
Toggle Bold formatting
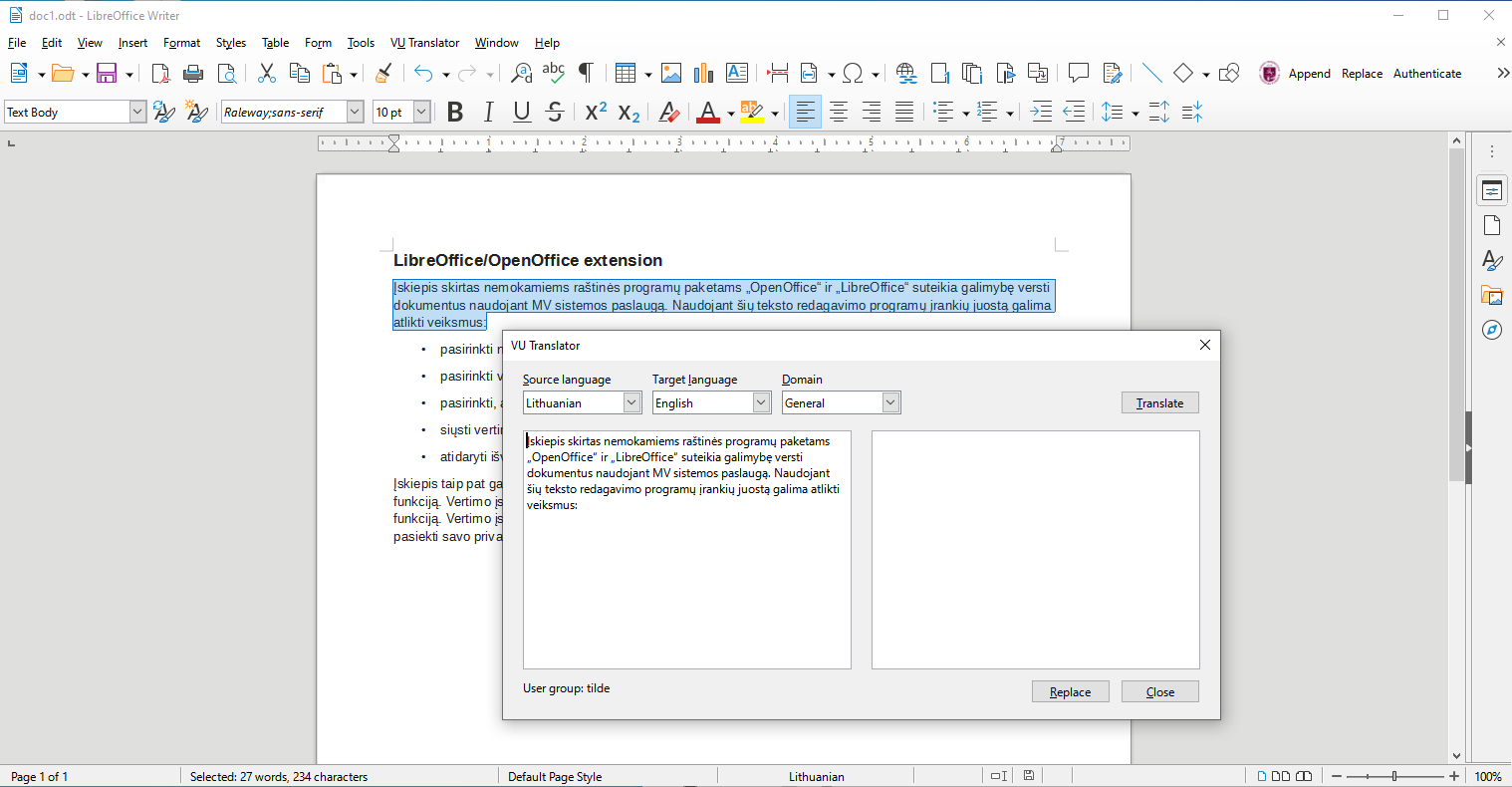tap(455, 112)
